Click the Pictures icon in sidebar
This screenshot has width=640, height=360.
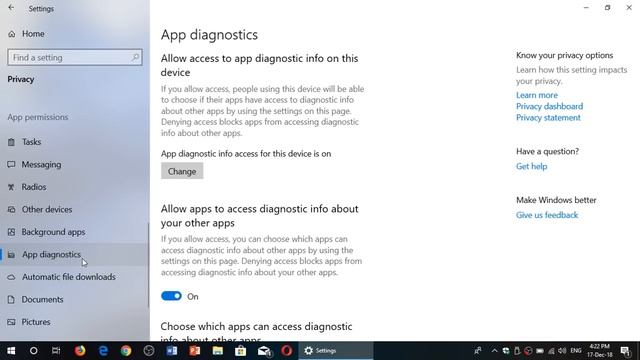tap(11, 322)
